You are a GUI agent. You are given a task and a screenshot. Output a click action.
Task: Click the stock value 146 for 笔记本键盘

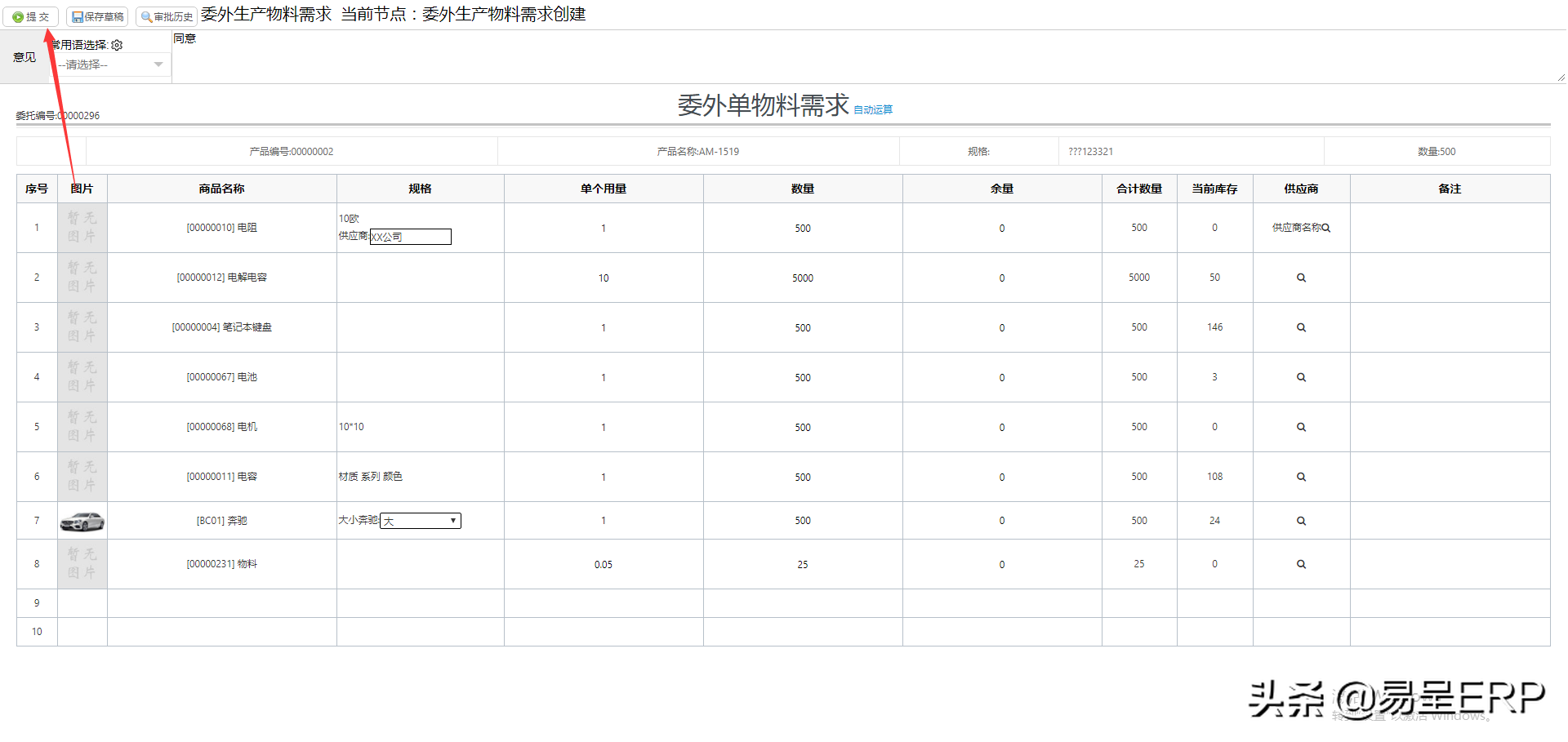pos(1214,327)
